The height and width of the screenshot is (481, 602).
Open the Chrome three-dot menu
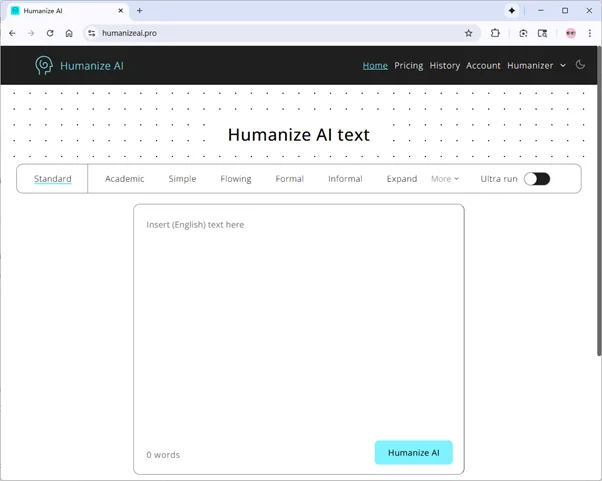(590, 33)
